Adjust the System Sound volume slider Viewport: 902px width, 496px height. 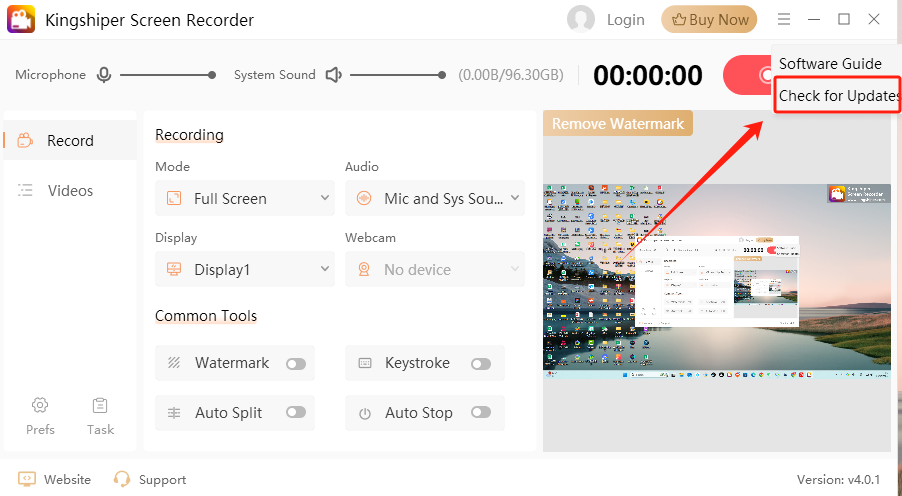click(x=398, y=75)
